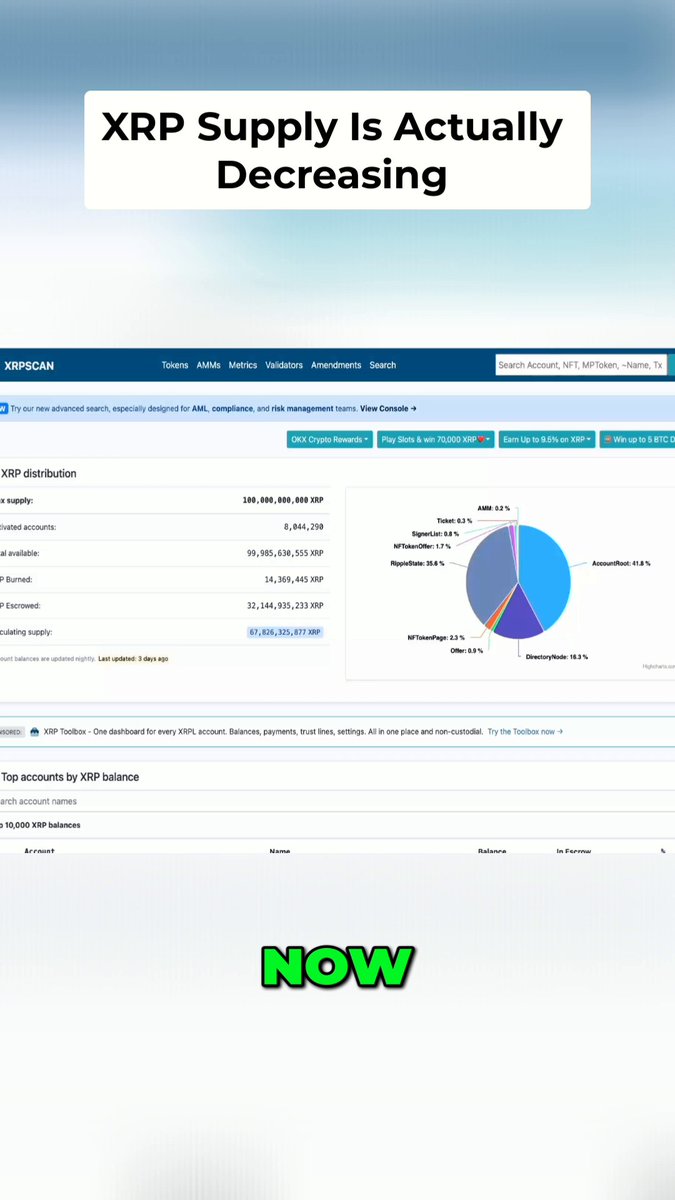Click the Ticket: 0.3 % chart label
The width and height of the screenshot is (675, 1200).
455,521
